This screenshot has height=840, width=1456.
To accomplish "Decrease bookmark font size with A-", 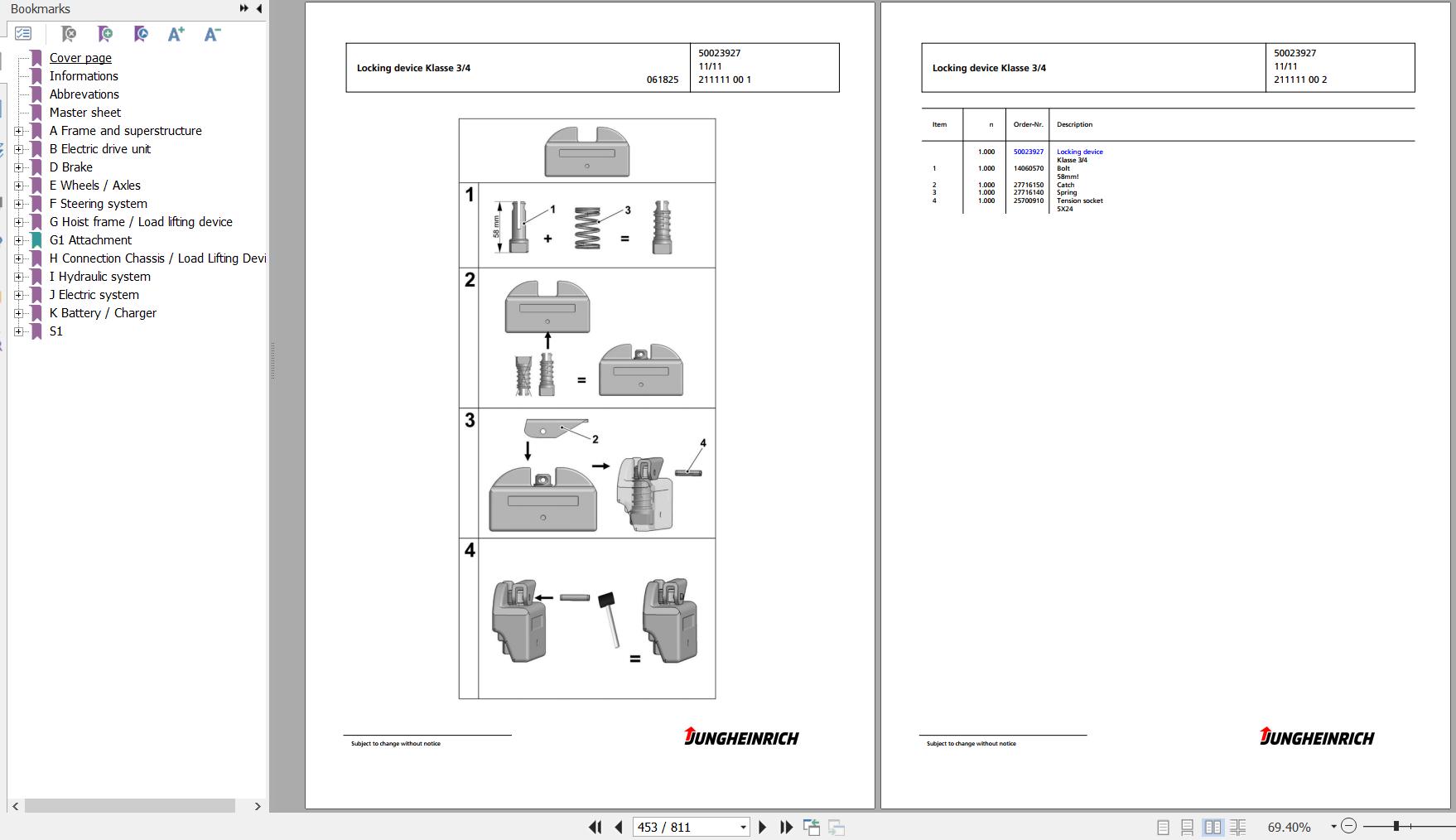I will [213, 34].
